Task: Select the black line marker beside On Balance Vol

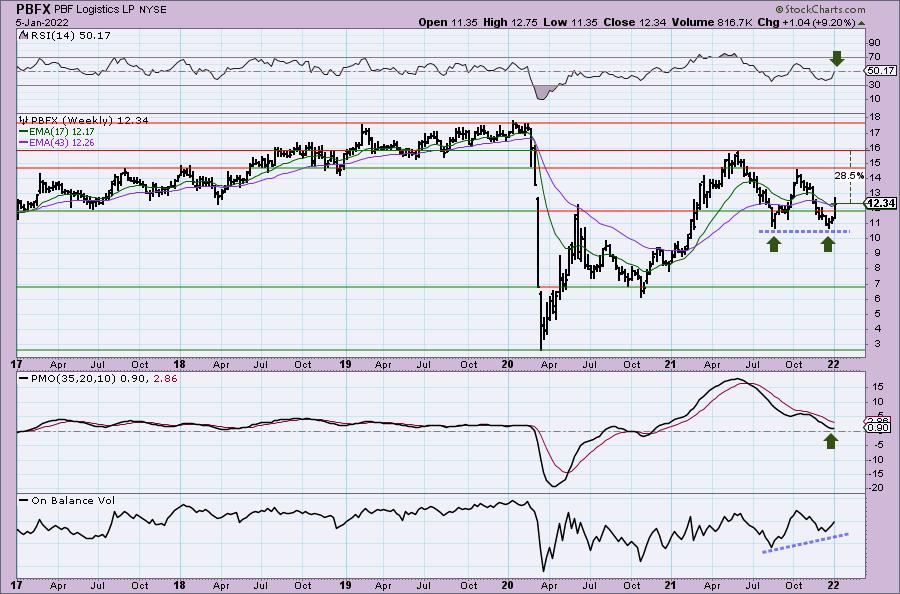Action: point(23,500)
